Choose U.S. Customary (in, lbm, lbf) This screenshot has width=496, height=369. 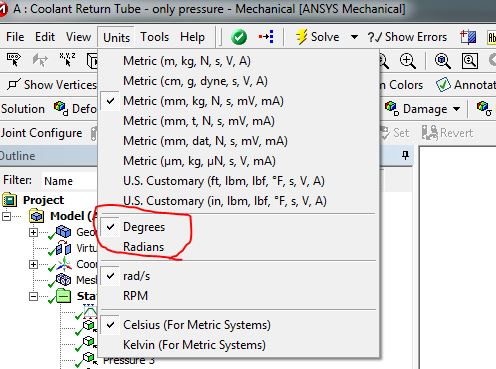click(x=238, y=201)
